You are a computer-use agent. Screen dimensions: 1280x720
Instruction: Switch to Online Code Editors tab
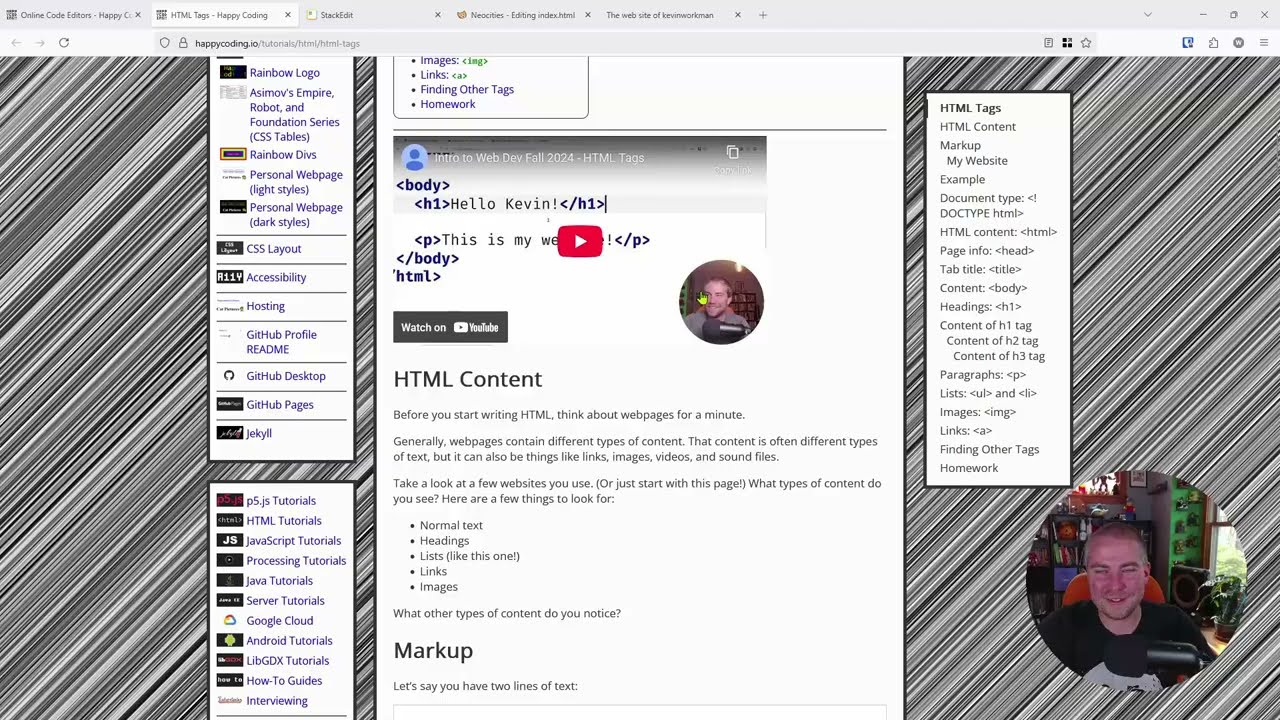75,15
